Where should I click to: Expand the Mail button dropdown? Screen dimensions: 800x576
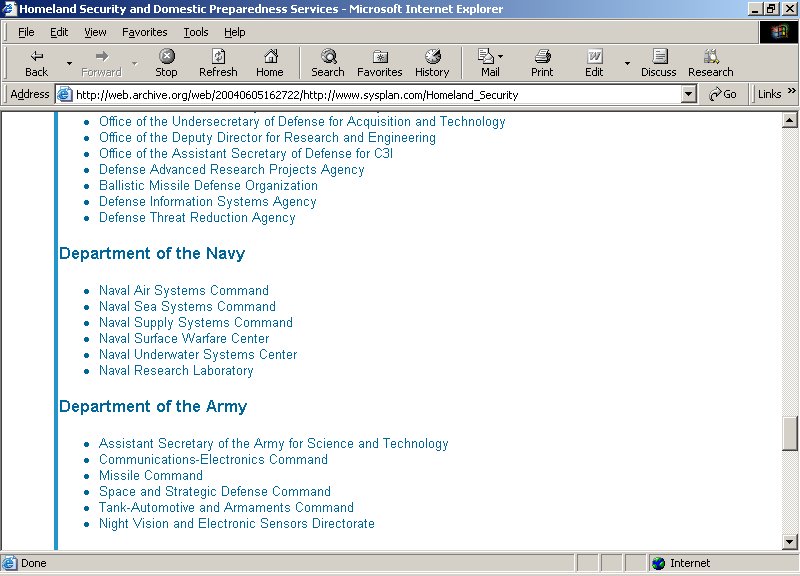(501, 57)
